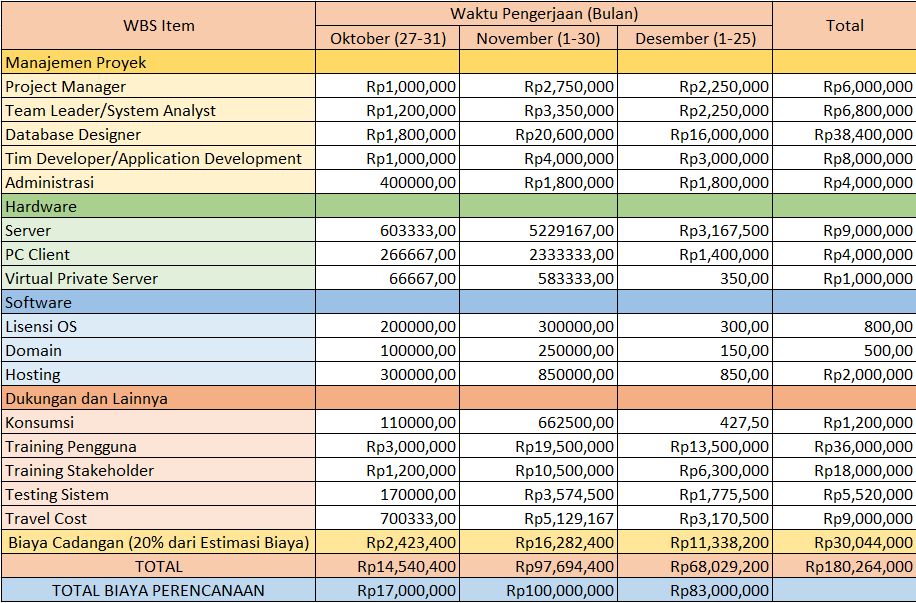Select the WBS Item header cell
Screen dimensions: 916x603
pyautogui.click(x=158, y=26)
